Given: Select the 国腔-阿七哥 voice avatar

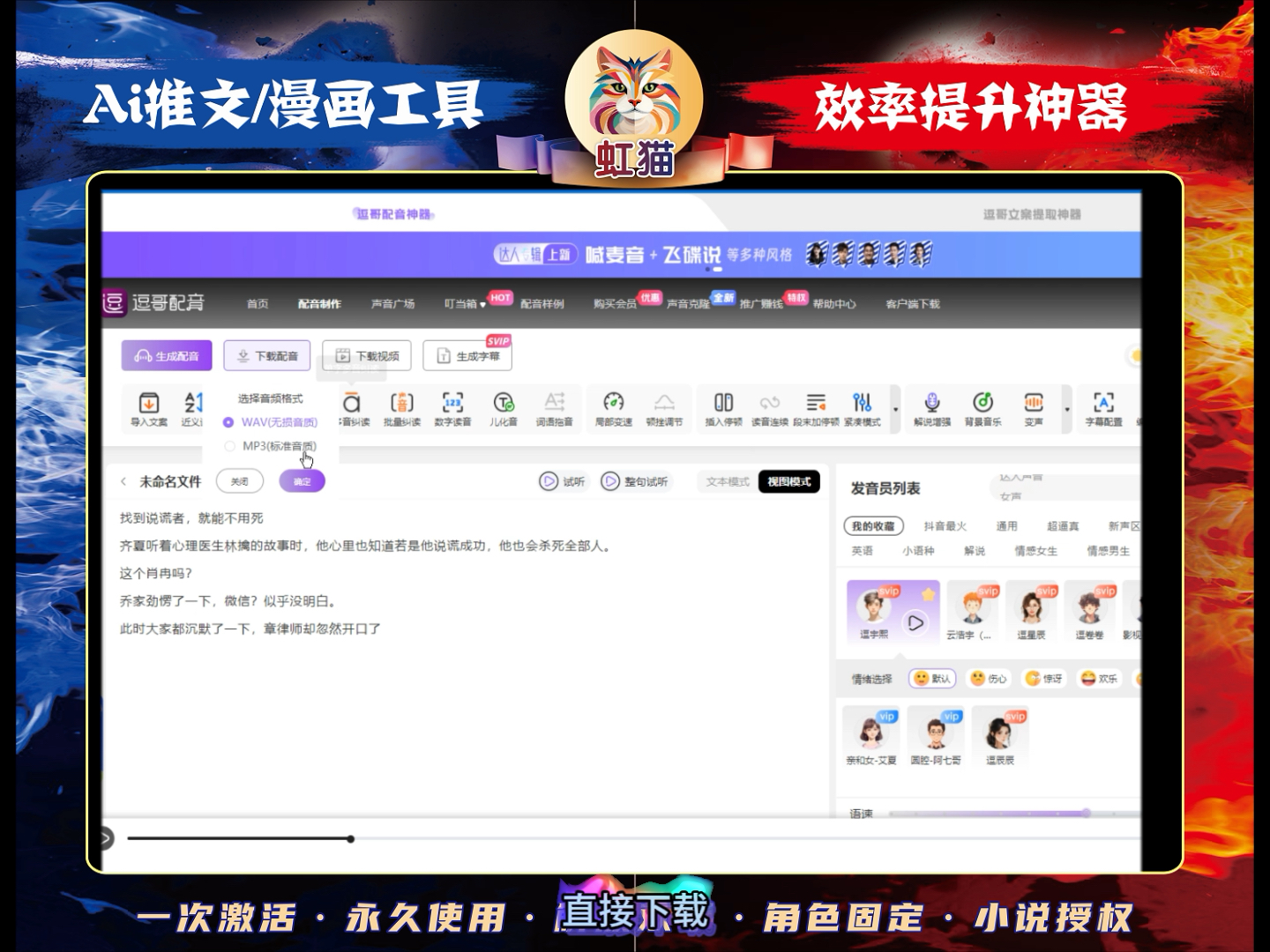Looking at the screenshot, I should (x=935, y=732).
